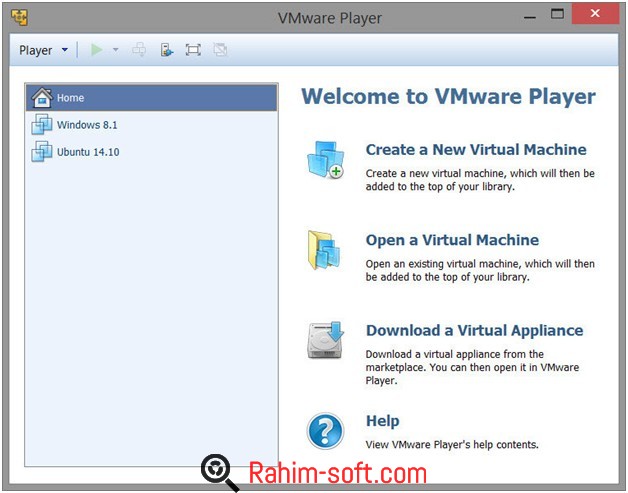Click the new virtual machine plus icon
This screenshot has height=493, width=628.
coord(326,160)
